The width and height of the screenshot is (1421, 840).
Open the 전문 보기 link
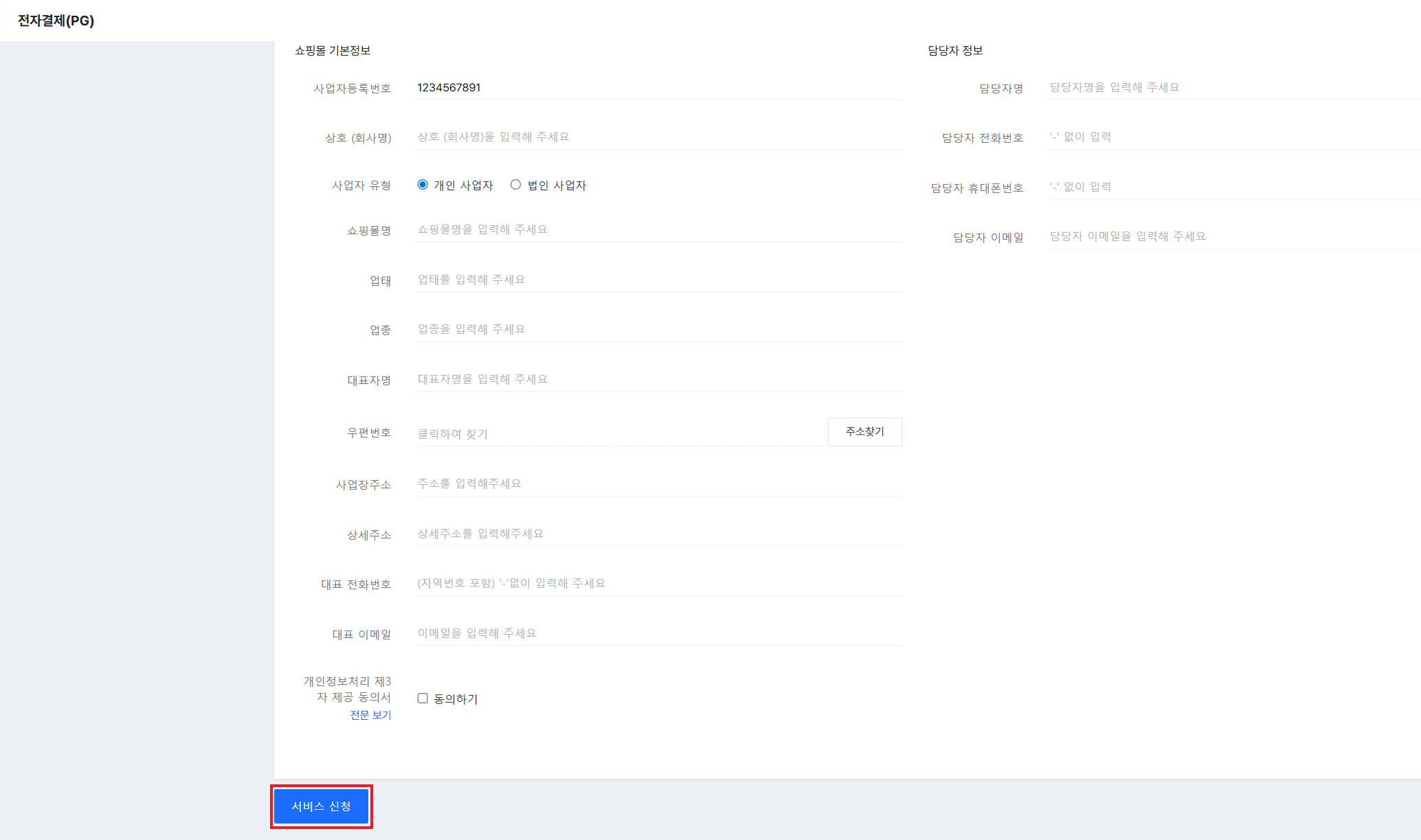coord(370,715)
